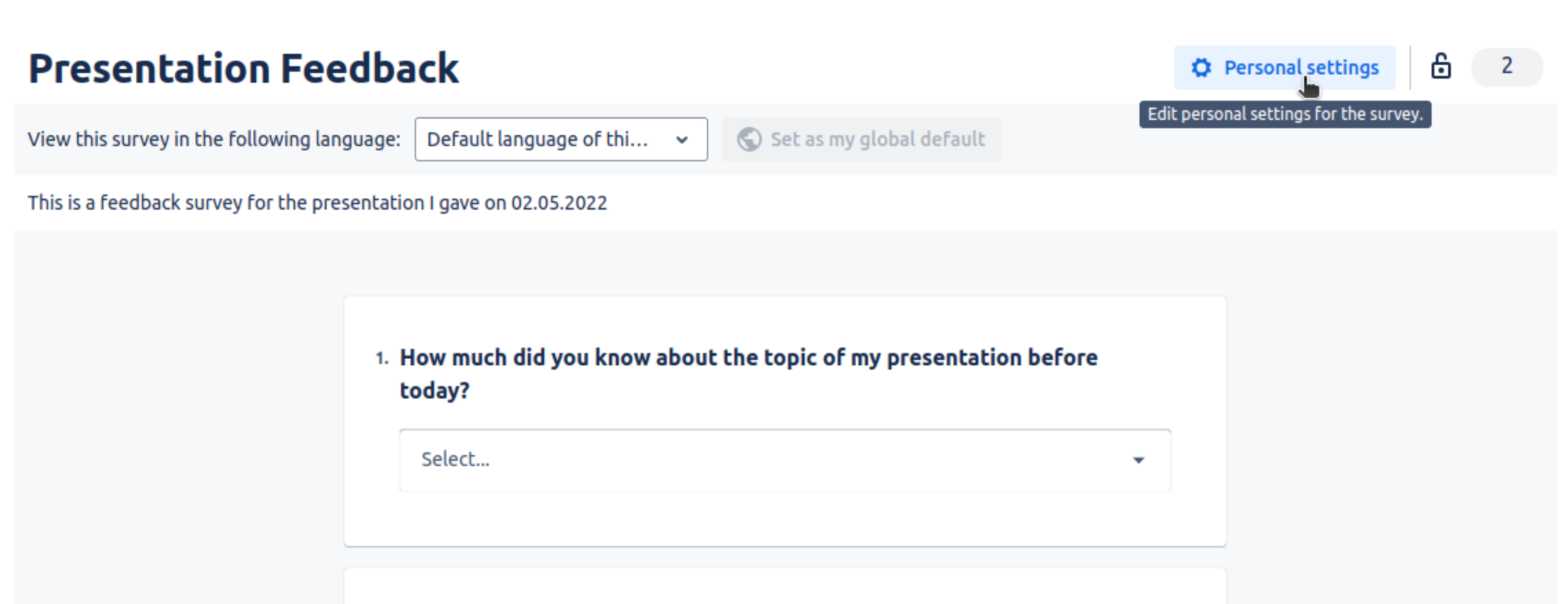The height and width of the screenshot is (604, 1568).
Task: Click the survey description mentioning 02.05.2022
Action: [317, 203]
